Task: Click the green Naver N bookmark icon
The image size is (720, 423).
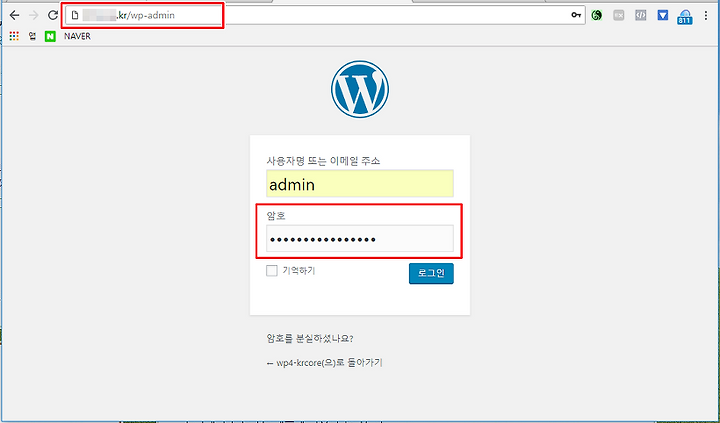Action: [50, 36]
